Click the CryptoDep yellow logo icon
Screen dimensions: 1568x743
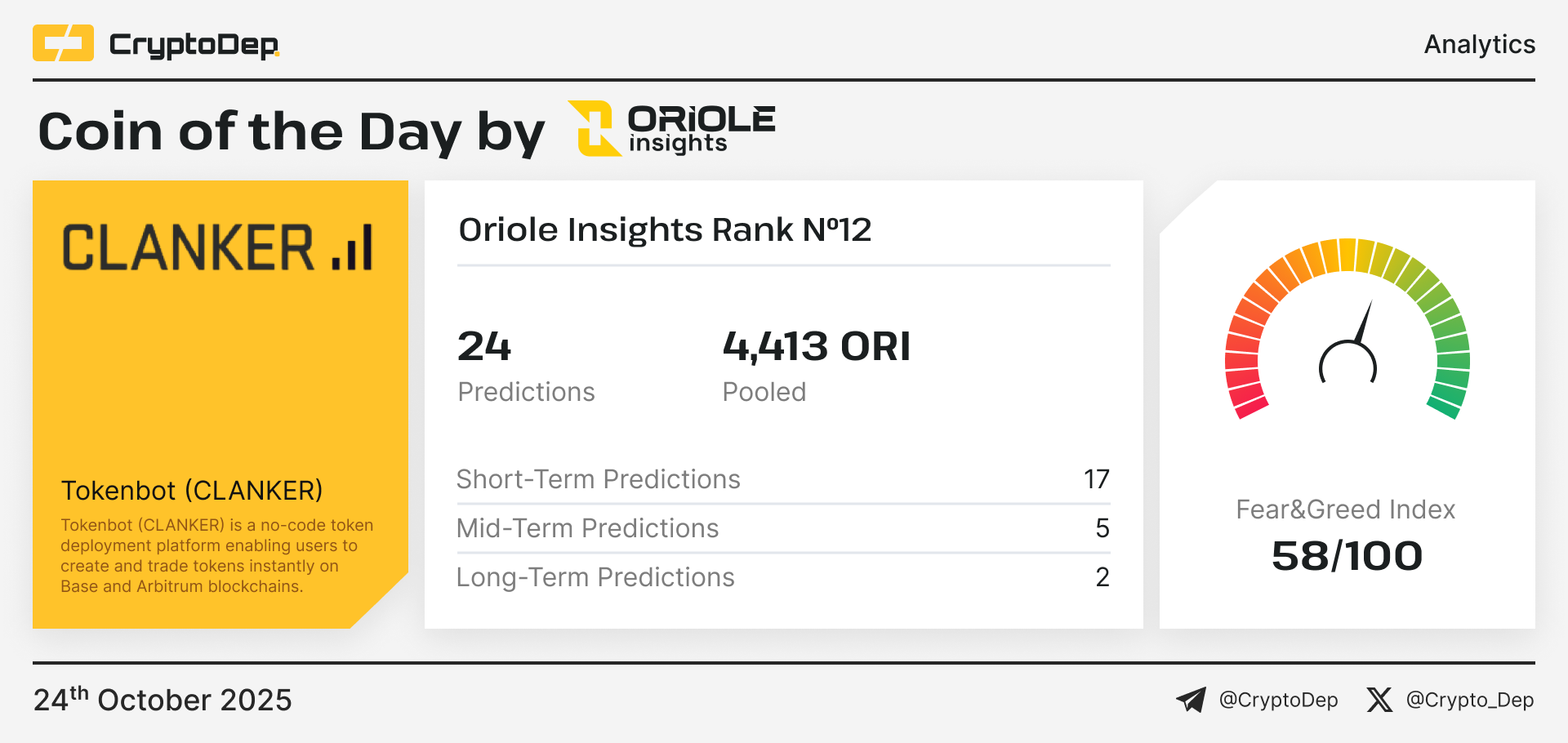click(63, 43)
